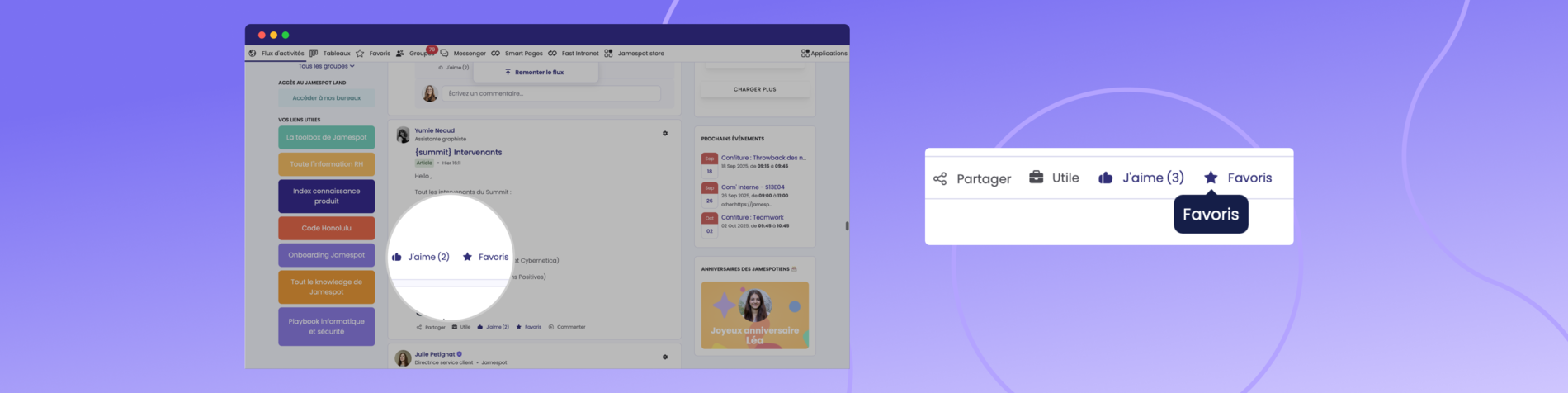Open the Flux d'activités tab

click(x=276, y=54)
